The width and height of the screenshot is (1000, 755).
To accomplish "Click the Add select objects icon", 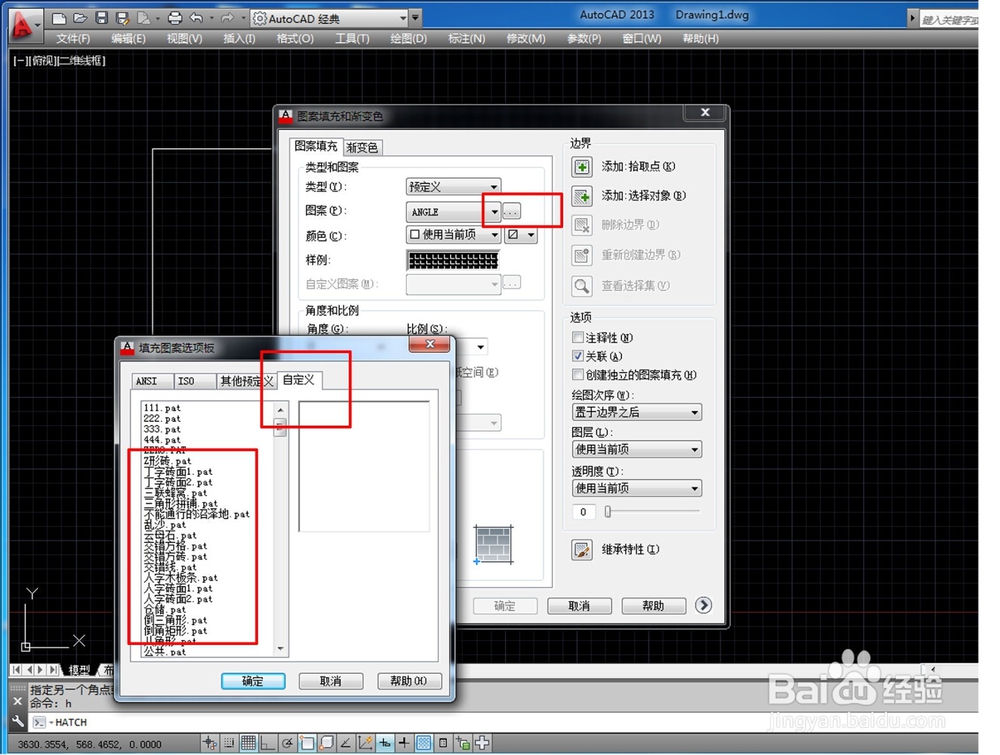I will (x=581, y=196).
